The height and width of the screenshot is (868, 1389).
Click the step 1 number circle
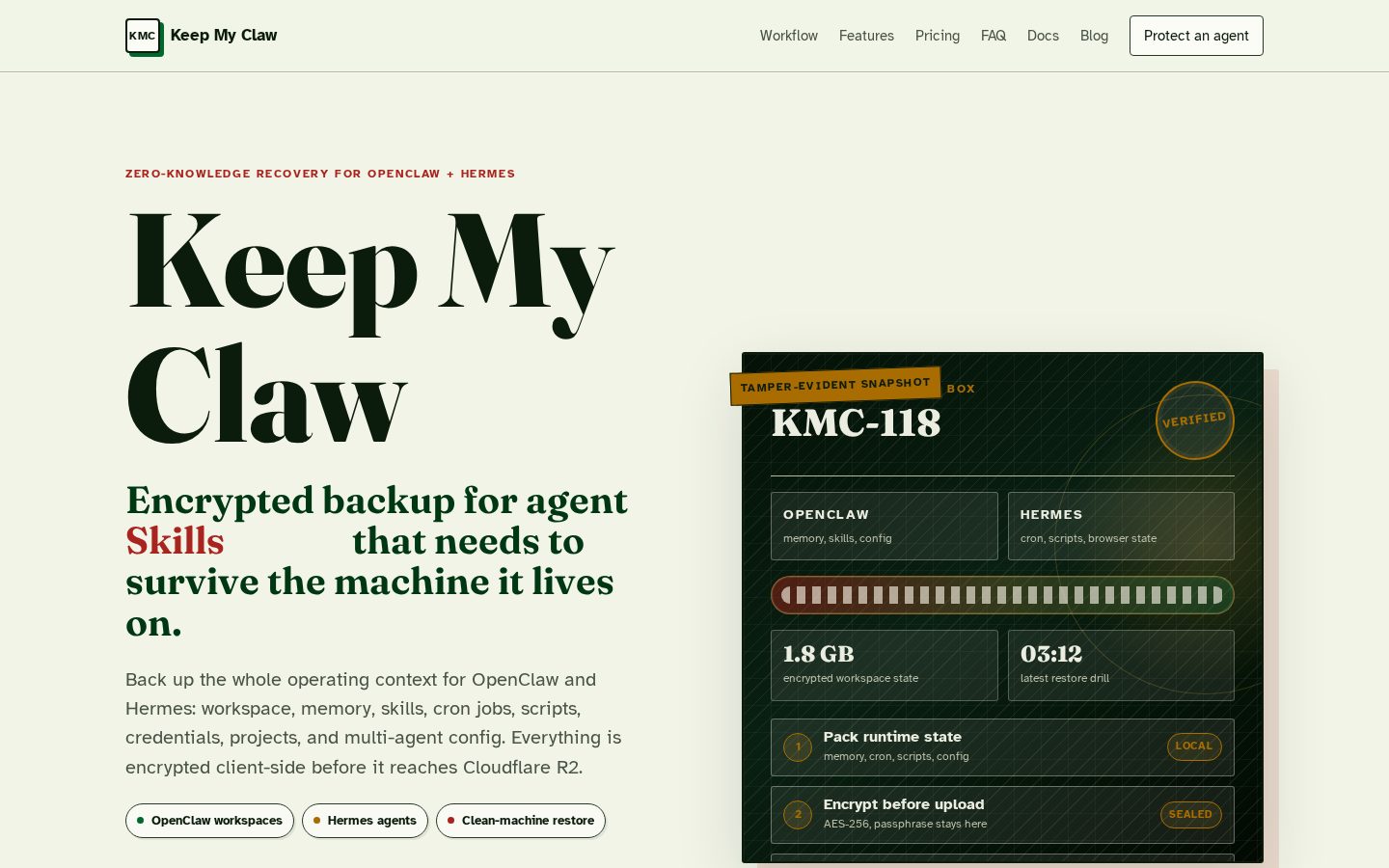tap(798, 747)
